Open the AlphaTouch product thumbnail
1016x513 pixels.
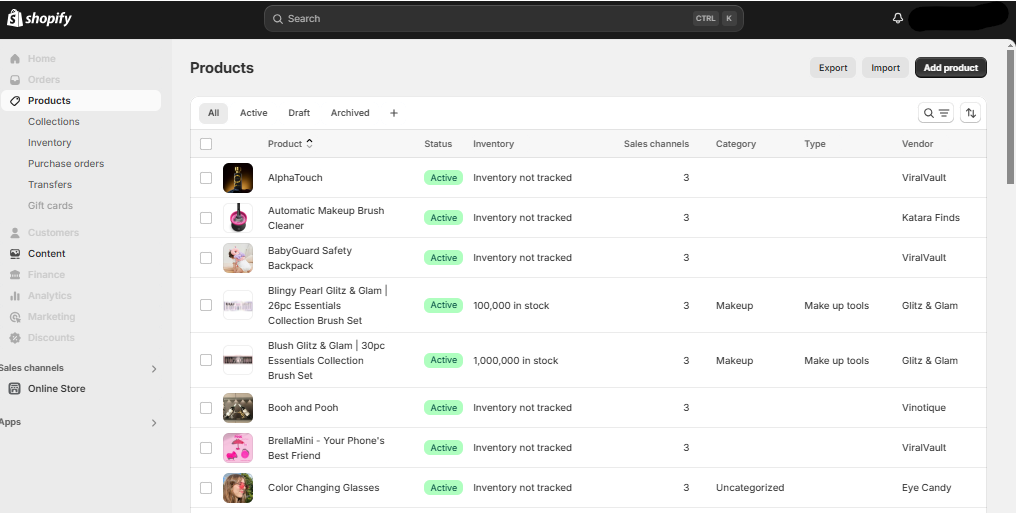[x=238, y=177]
